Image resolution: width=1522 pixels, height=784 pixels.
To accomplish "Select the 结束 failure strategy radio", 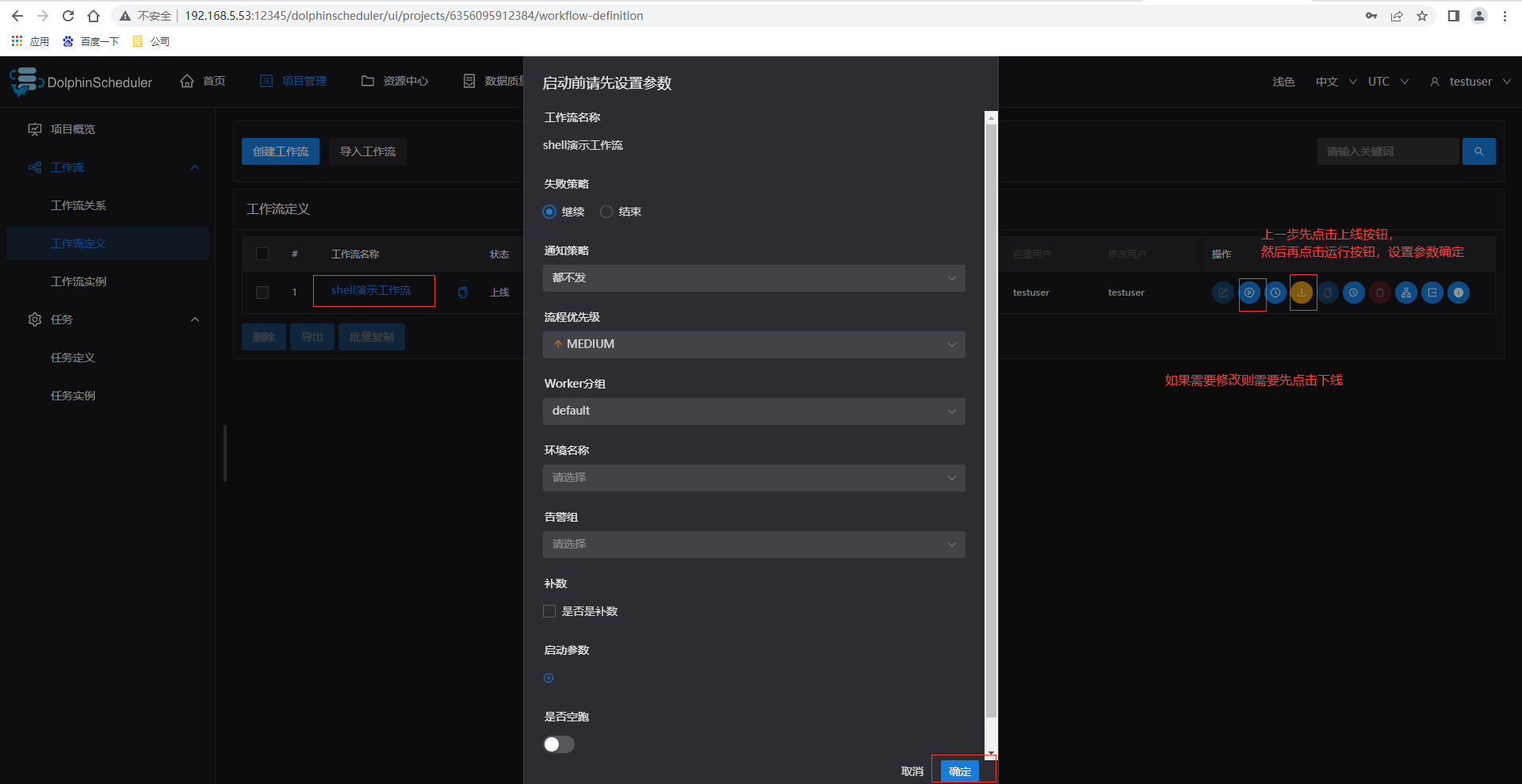I will click(606, 212).
